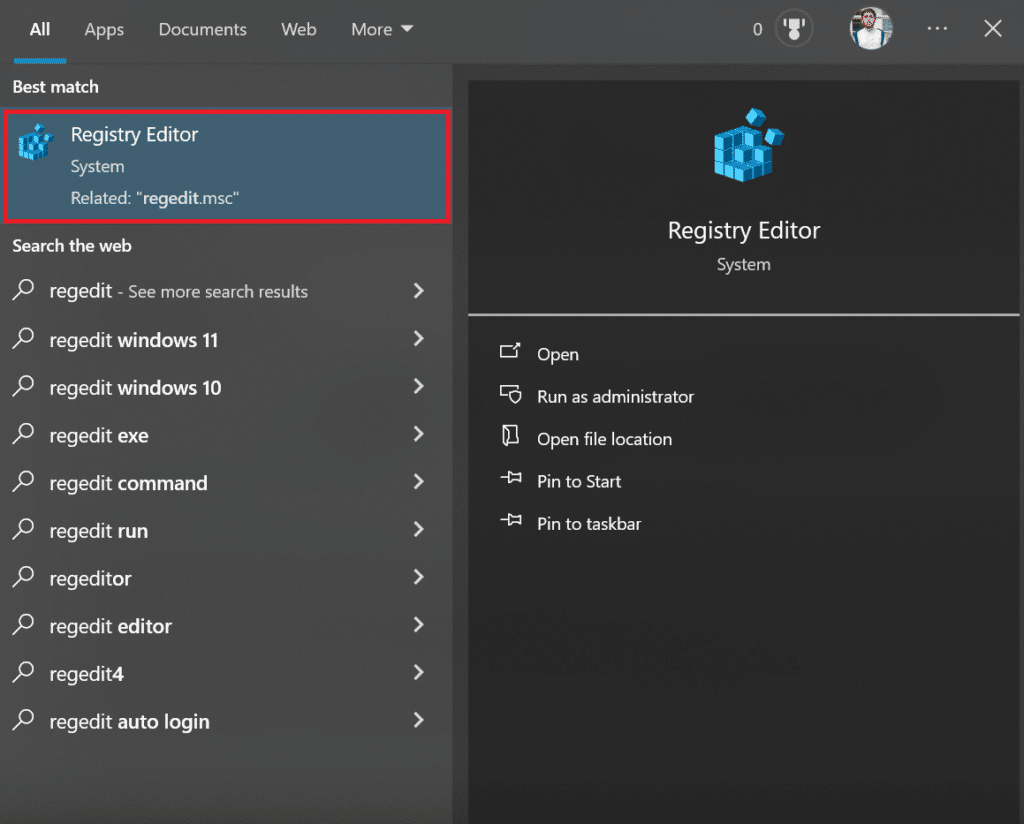Viewport: 1024px width, 824px height.
Task: Switch to the Apps tab
Action: pos(103,29)
